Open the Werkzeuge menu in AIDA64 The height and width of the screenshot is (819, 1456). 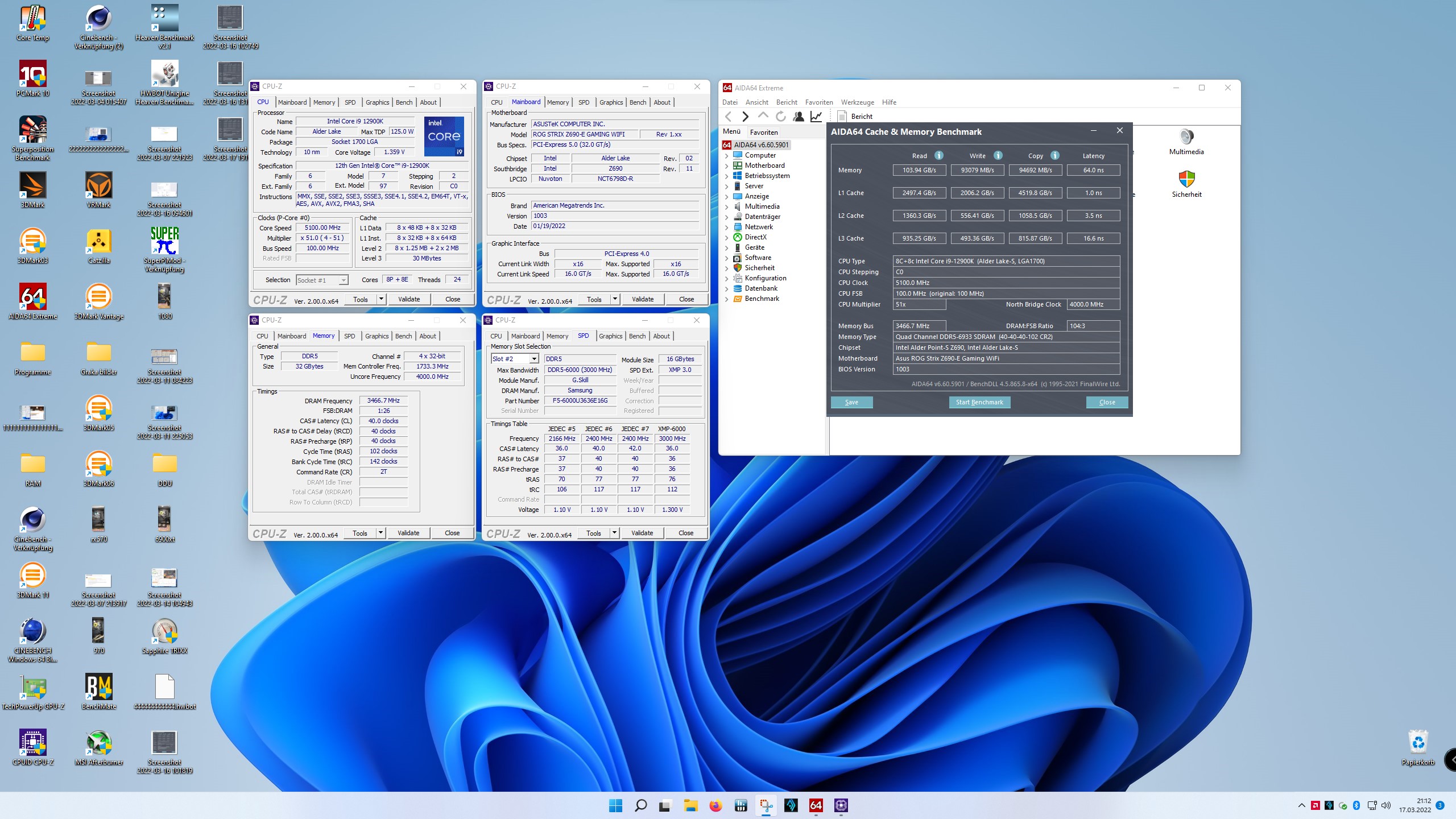857,102
